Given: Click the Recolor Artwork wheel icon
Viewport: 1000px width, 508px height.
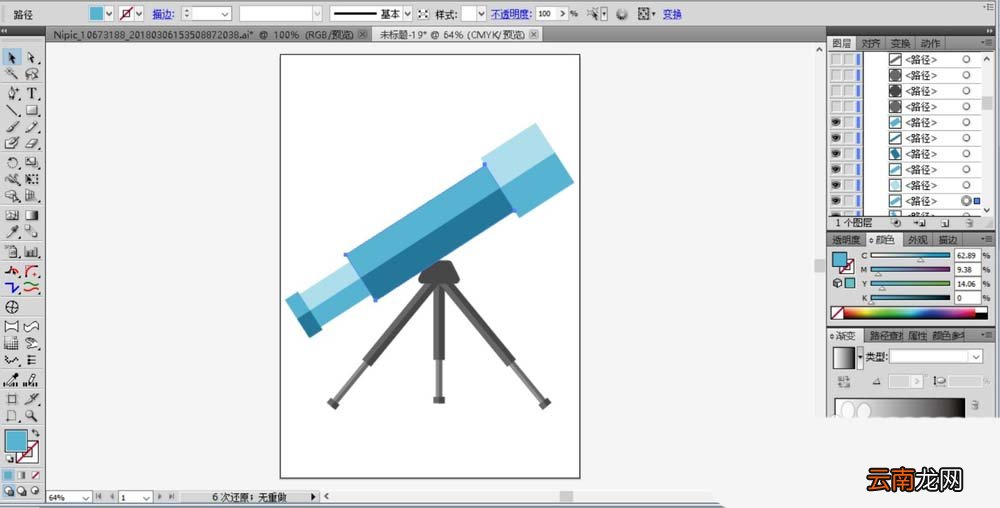Looking at the screenshot, I should coord(622,13).
